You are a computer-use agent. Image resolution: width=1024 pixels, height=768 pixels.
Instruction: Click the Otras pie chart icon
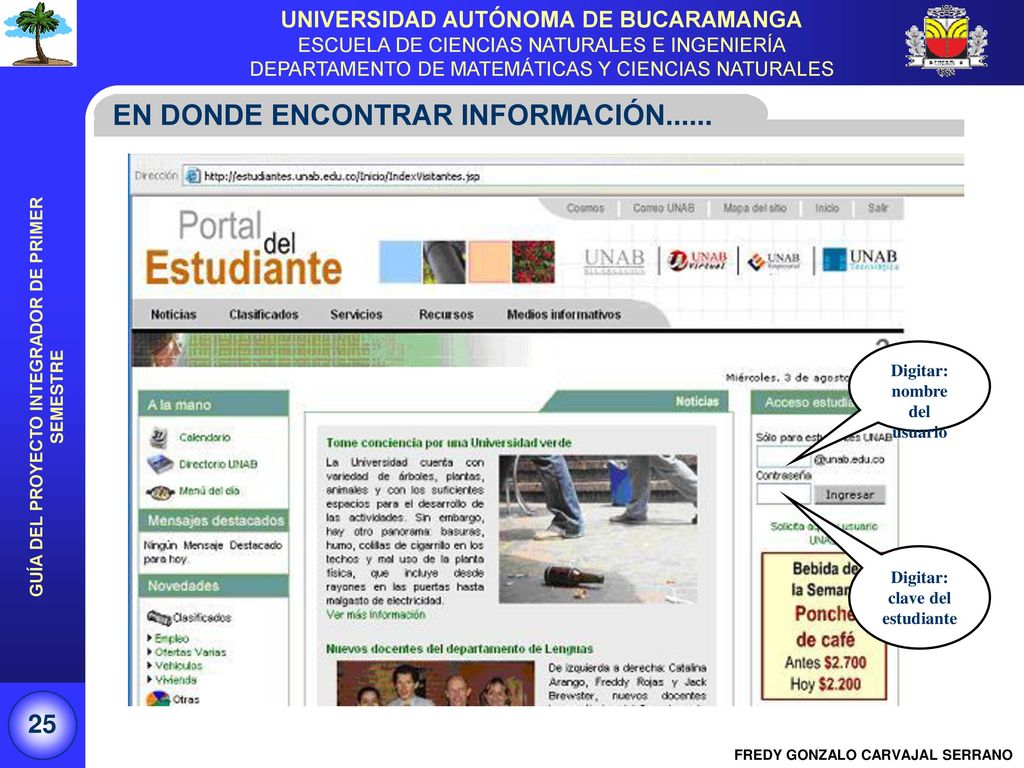[x=157, y=699]
